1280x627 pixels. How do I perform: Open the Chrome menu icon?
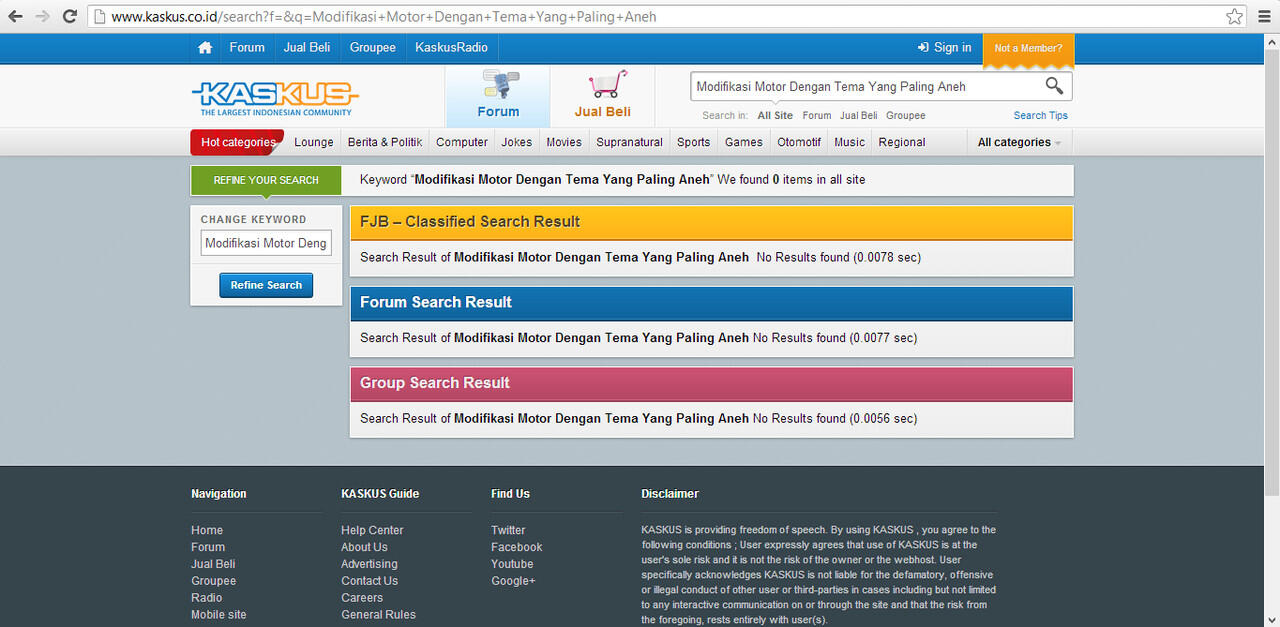click(1264, 16)
